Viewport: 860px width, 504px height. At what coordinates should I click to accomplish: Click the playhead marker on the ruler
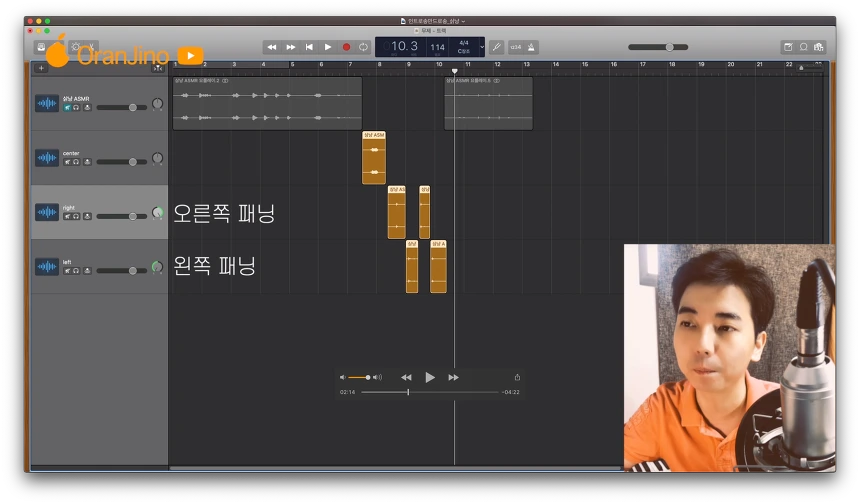pyautogui.click(x=455, y=71)
